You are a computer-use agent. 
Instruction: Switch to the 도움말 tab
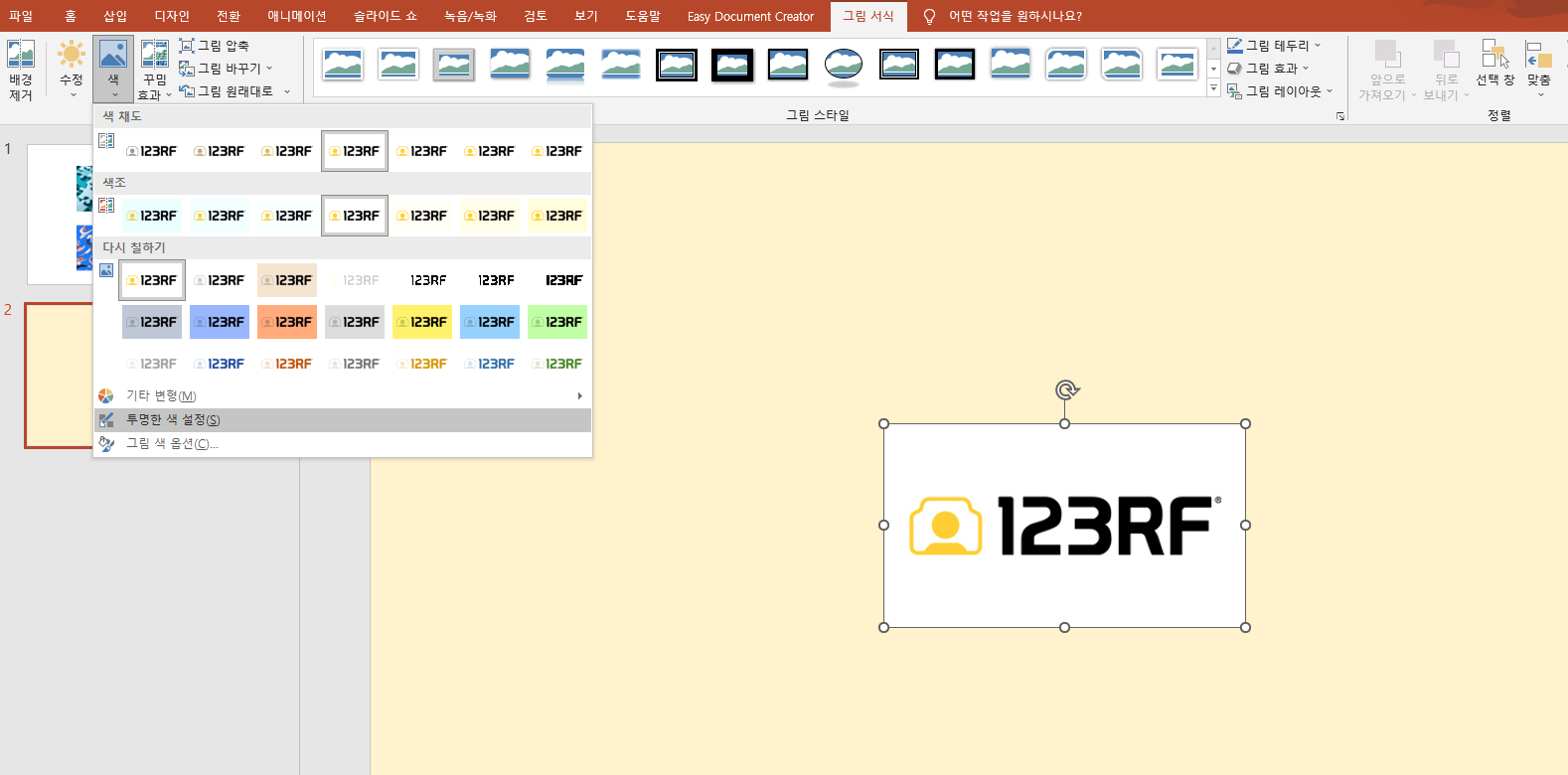pyautogui.click(x=643, y=16)
